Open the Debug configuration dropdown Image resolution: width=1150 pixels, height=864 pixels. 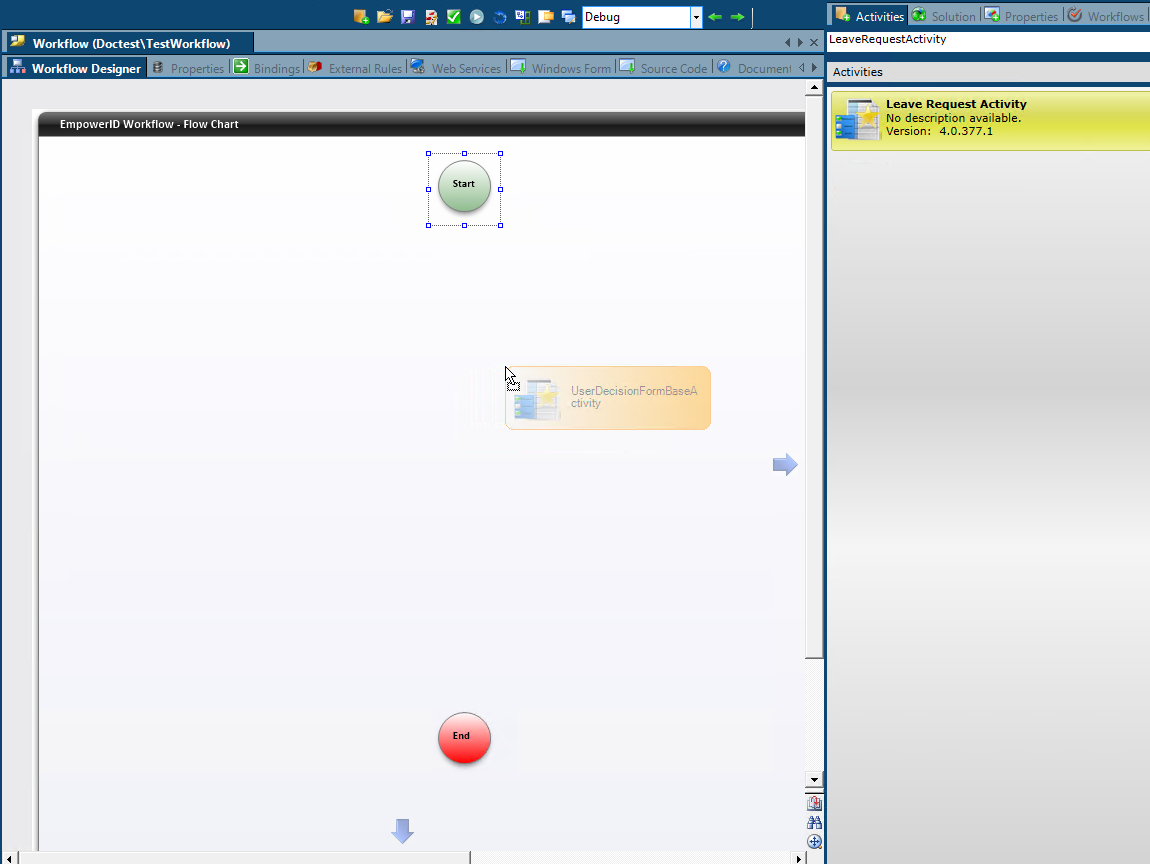pyautogui.click(x=696, y=16)
